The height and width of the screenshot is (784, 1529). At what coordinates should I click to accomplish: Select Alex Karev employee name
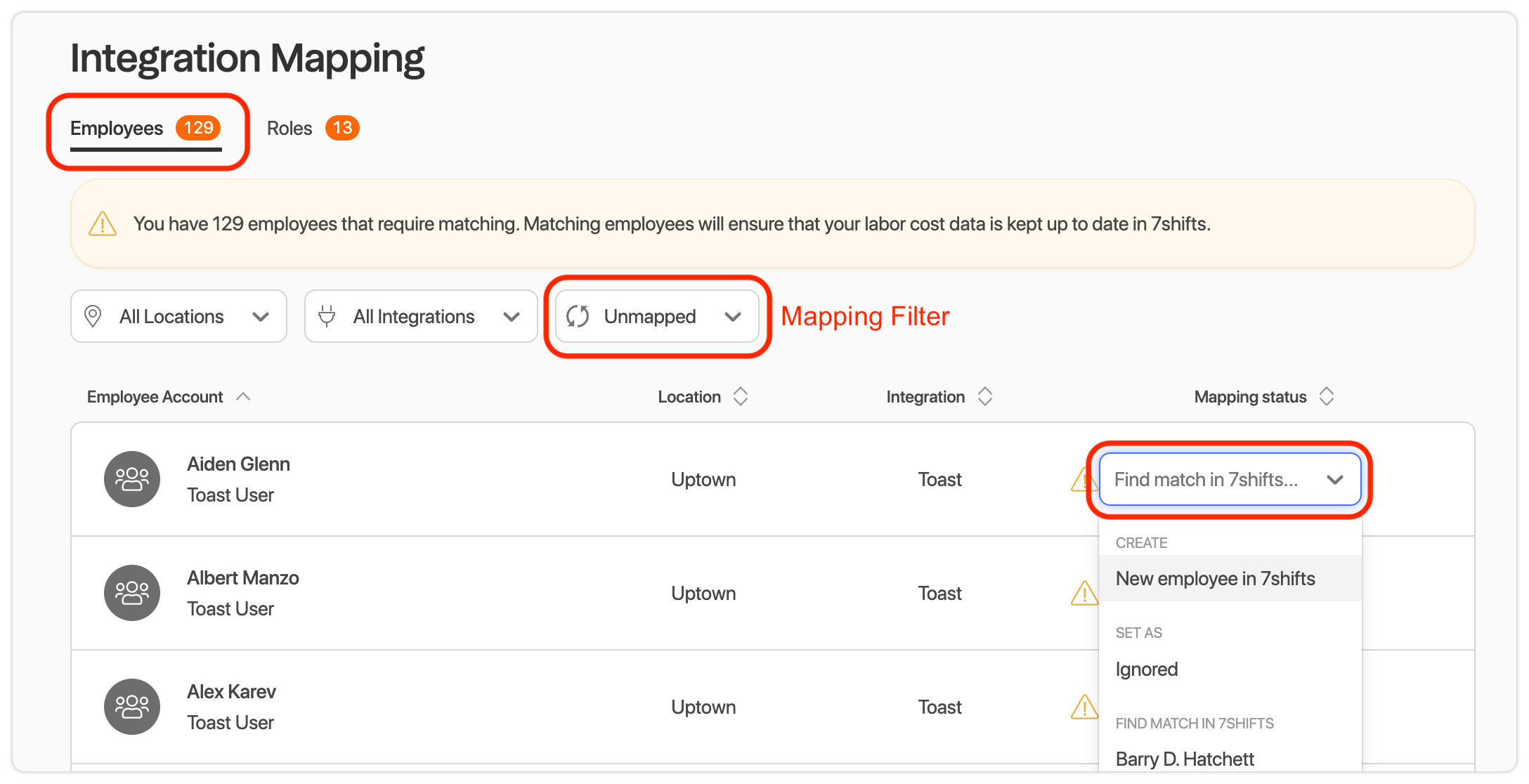click(x=231, y=692)
